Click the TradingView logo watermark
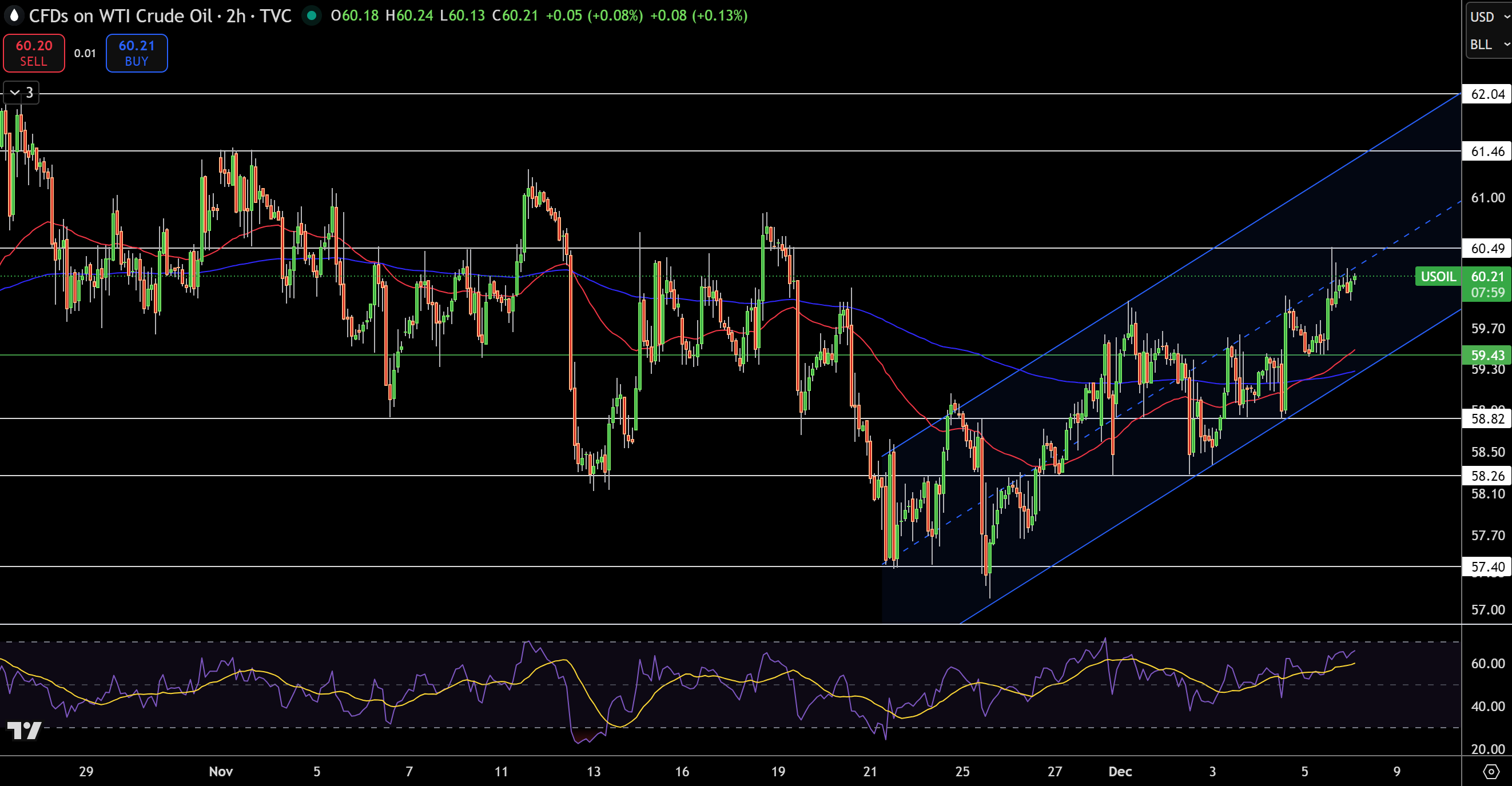Screen dimensions: 1512x786 coord(24,731)
